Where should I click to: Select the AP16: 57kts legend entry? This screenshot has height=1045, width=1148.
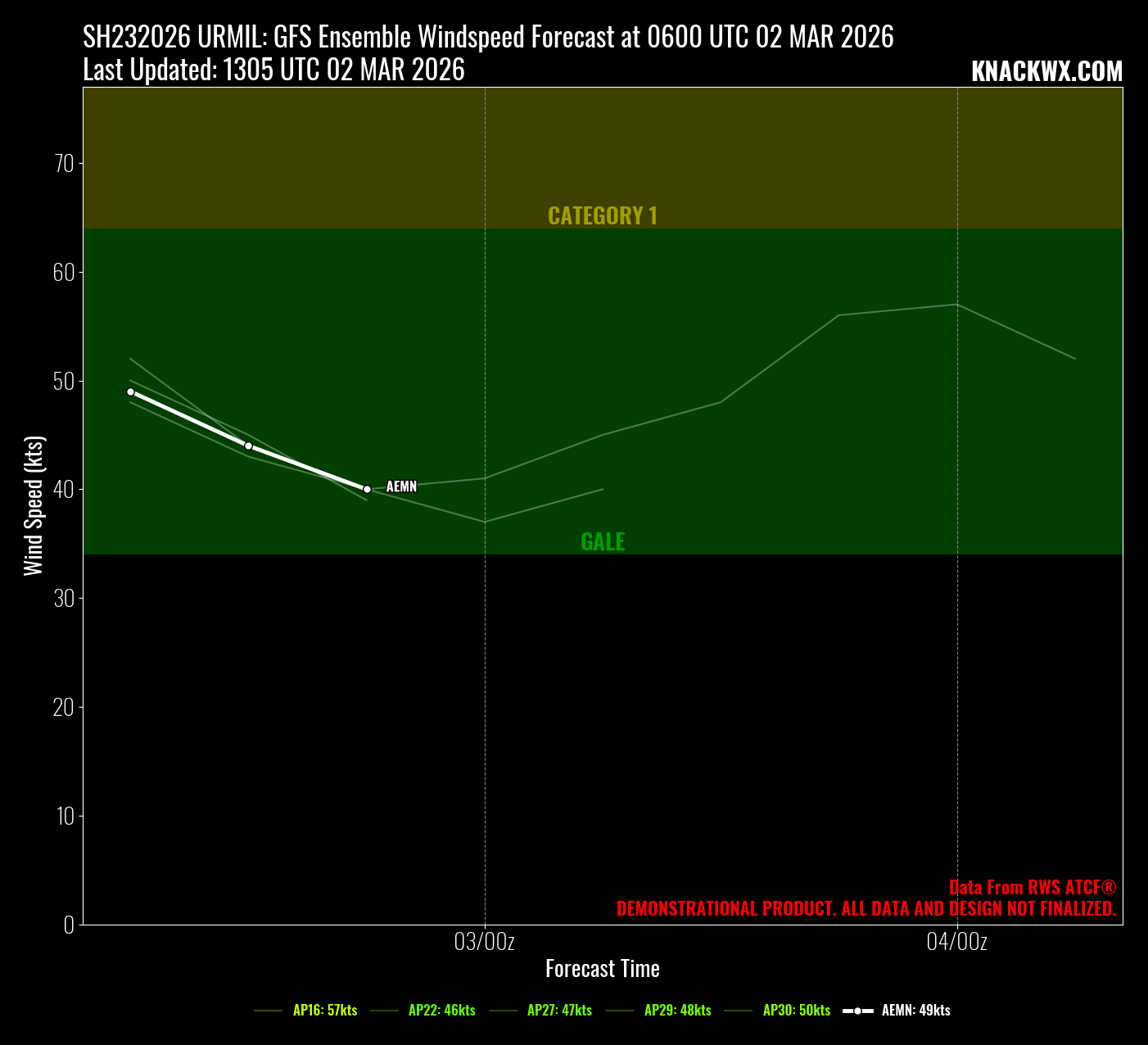[x=325, y=1011]
